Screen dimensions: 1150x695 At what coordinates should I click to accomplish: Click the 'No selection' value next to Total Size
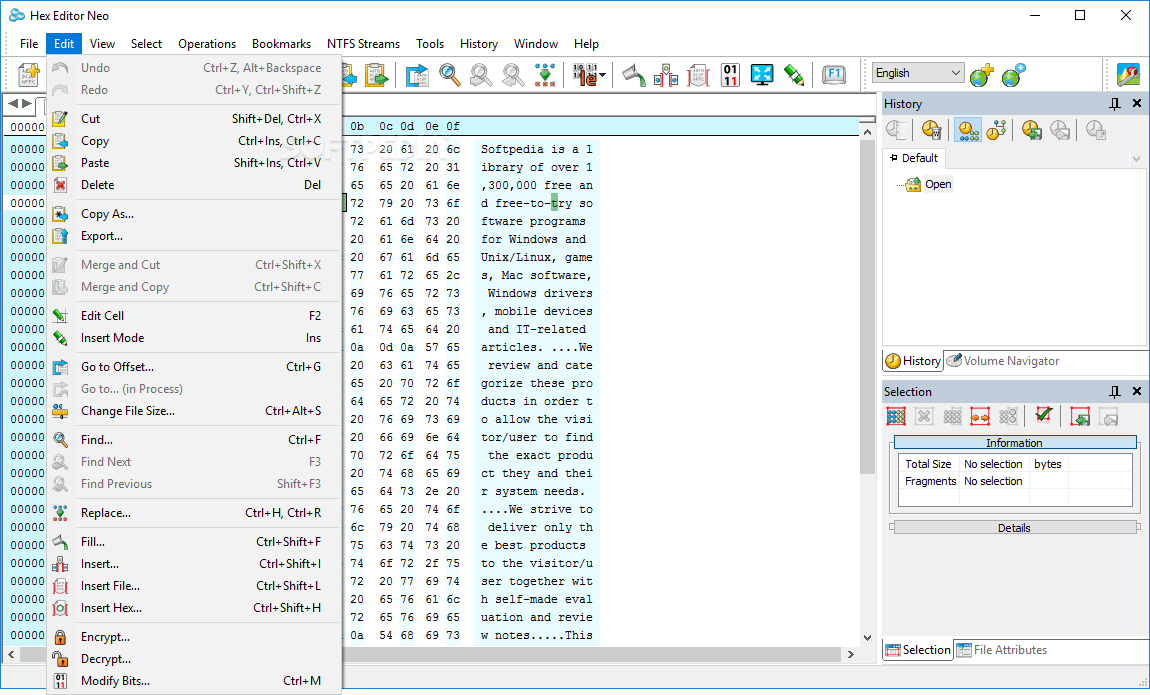coord(993,464)
